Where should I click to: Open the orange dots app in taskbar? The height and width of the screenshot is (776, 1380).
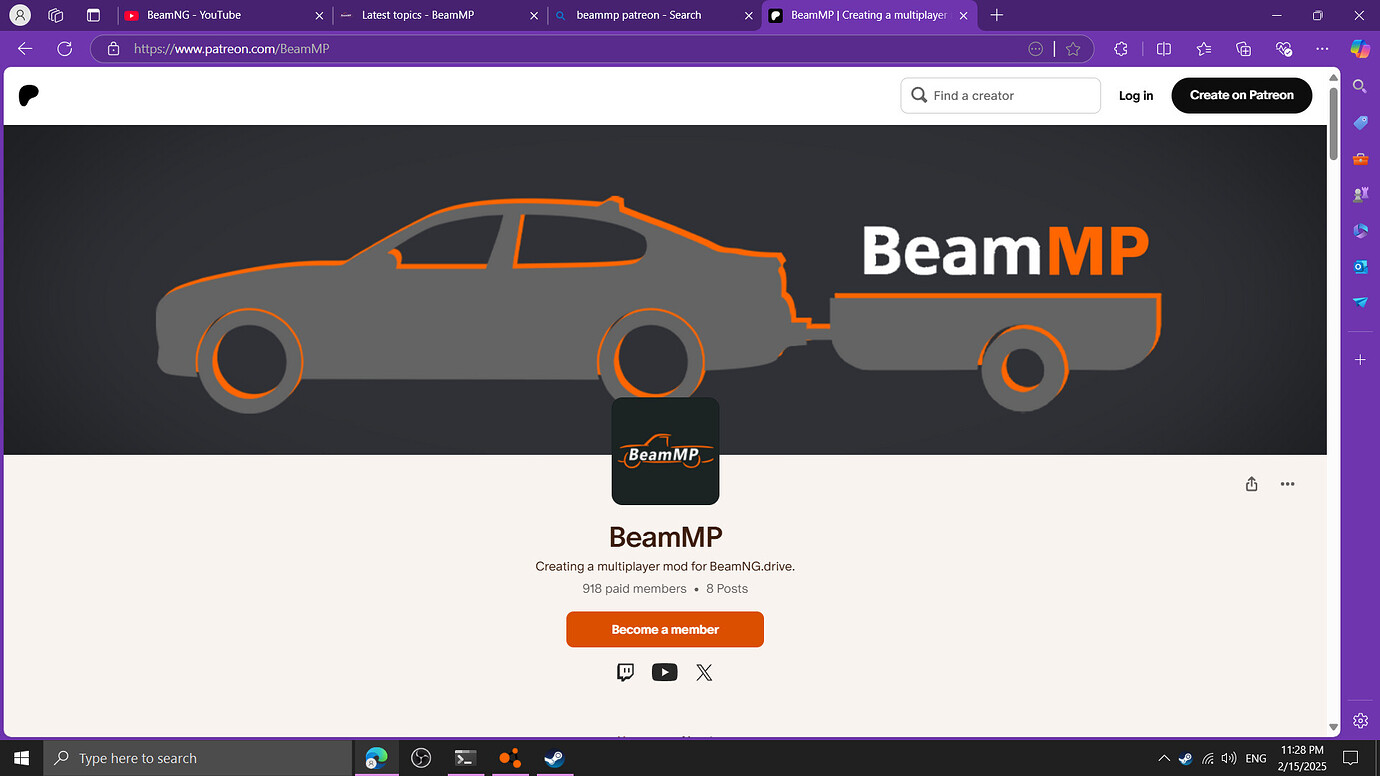pyautogui.click(x=509, y=758)
